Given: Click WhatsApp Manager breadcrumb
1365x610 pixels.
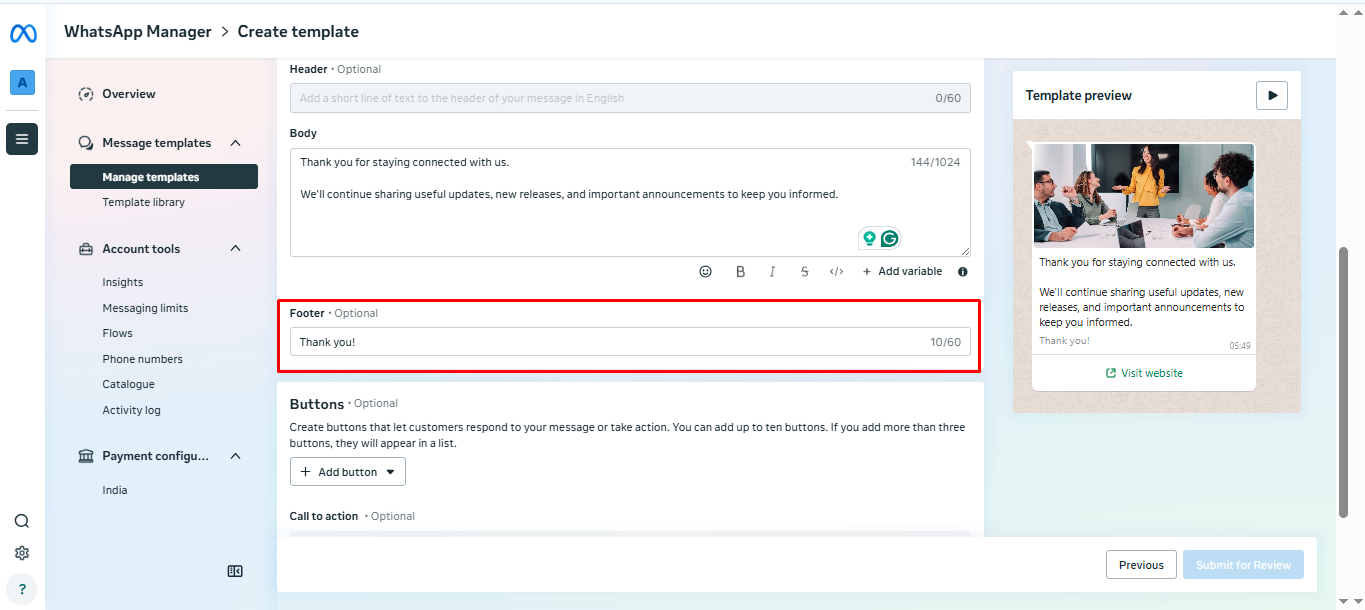Looking at the screenshot, I should click(x=138, y=31).
